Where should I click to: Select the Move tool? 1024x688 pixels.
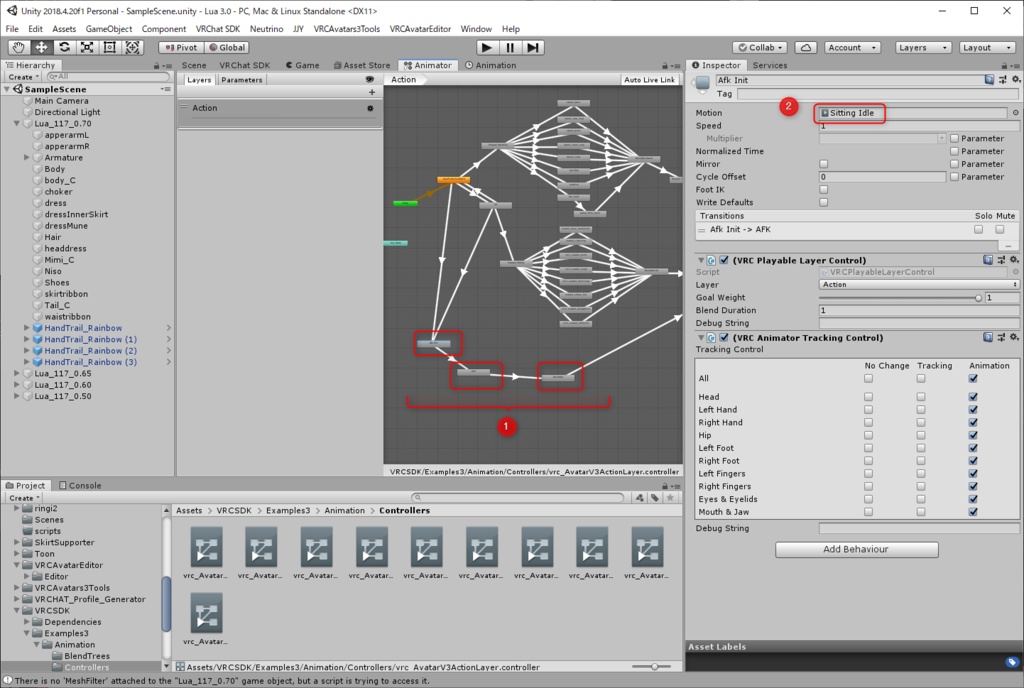point(41,47)
